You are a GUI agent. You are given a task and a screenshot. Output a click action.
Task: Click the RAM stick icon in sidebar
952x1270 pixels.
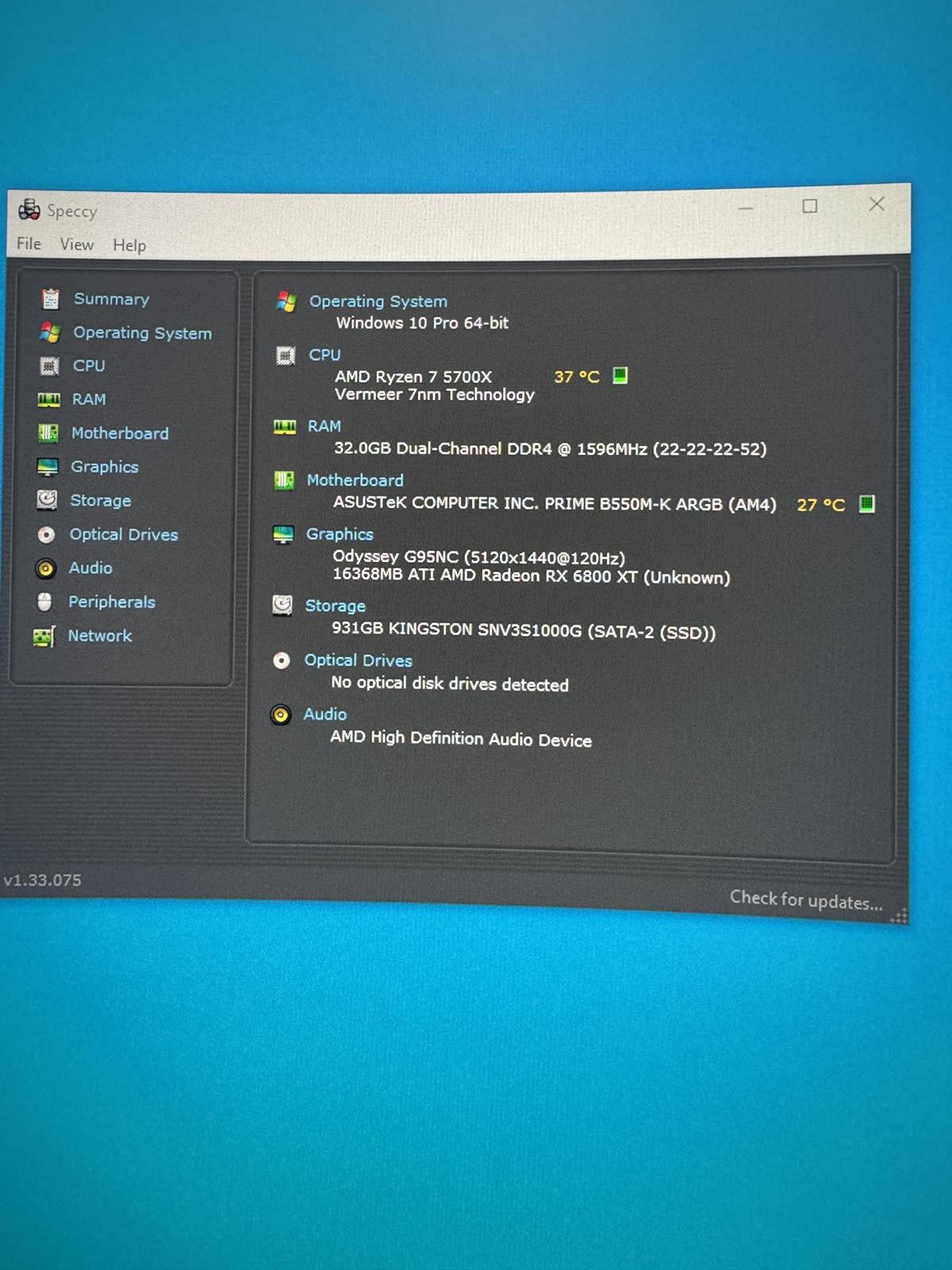[48, 399]
